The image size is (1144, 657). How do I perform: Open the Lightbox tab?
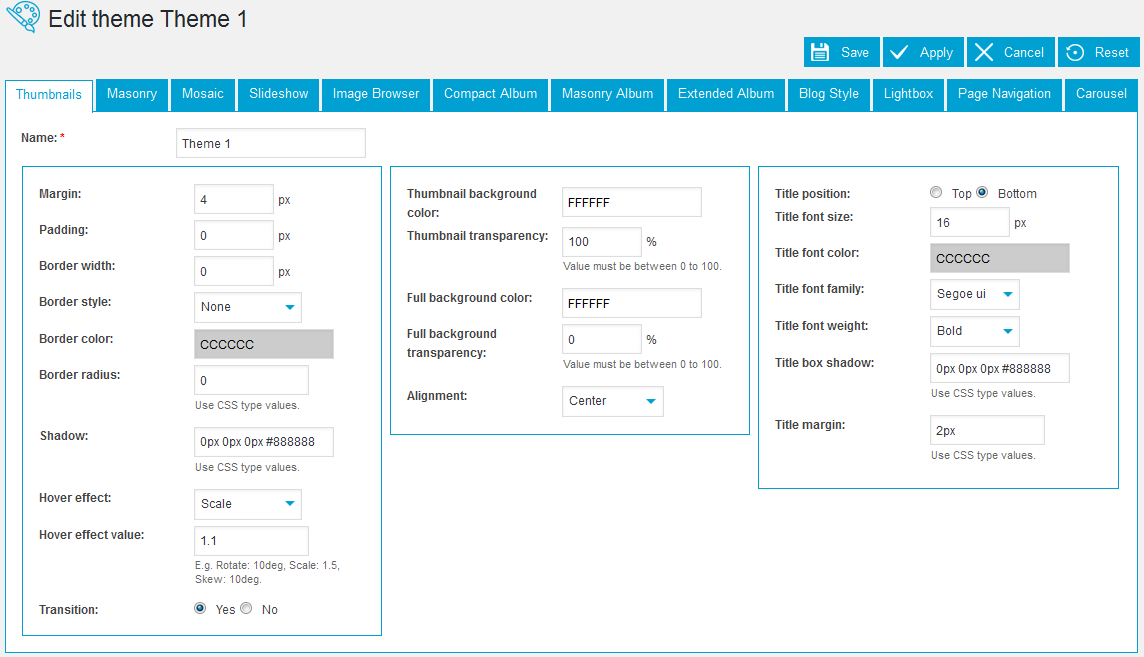point(908,94)
